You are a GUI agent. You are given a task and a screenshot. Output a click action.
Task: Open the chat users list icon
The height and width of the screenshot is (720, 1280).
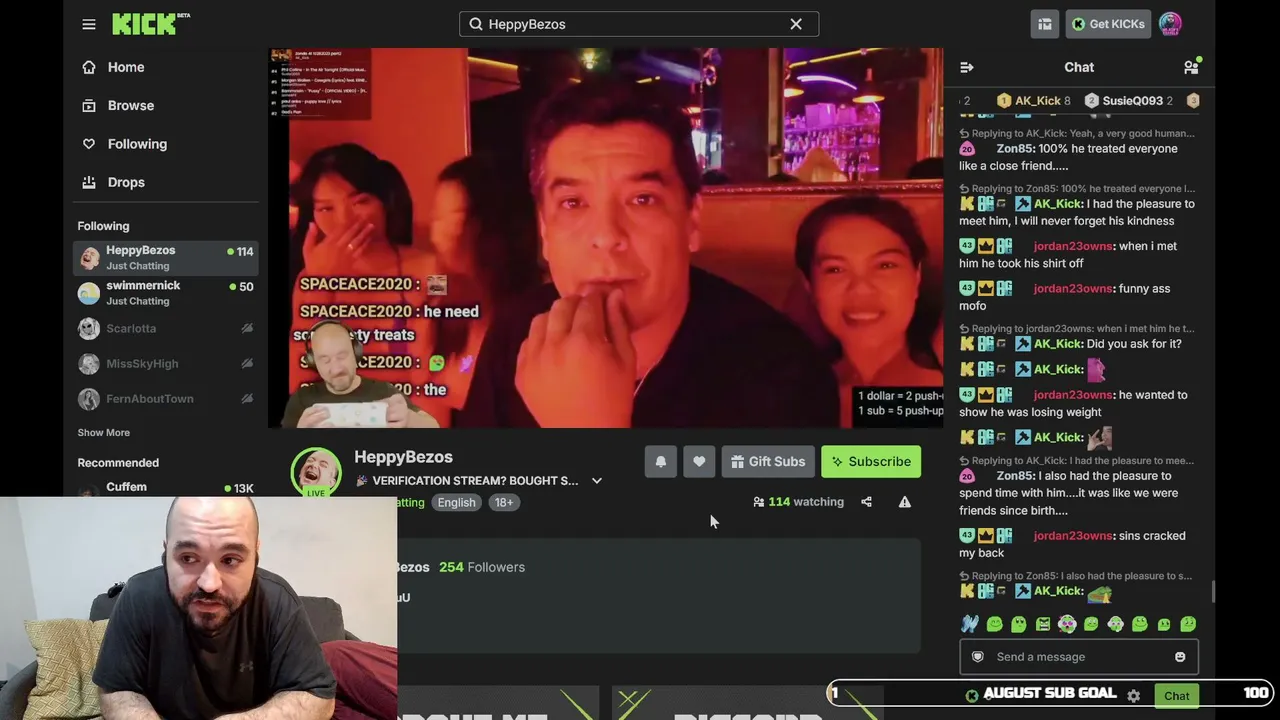pyautogui.click(x=1191, y=67)
